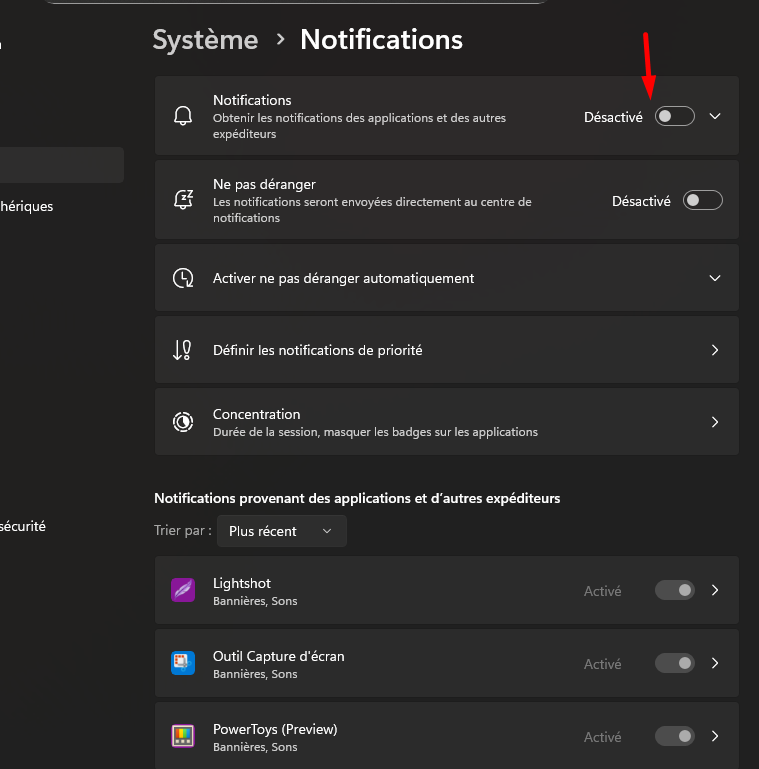Click 'Bannières, Sons' under PowerToys (Preview)
The image size is (759, 769).
click(255, 747)
